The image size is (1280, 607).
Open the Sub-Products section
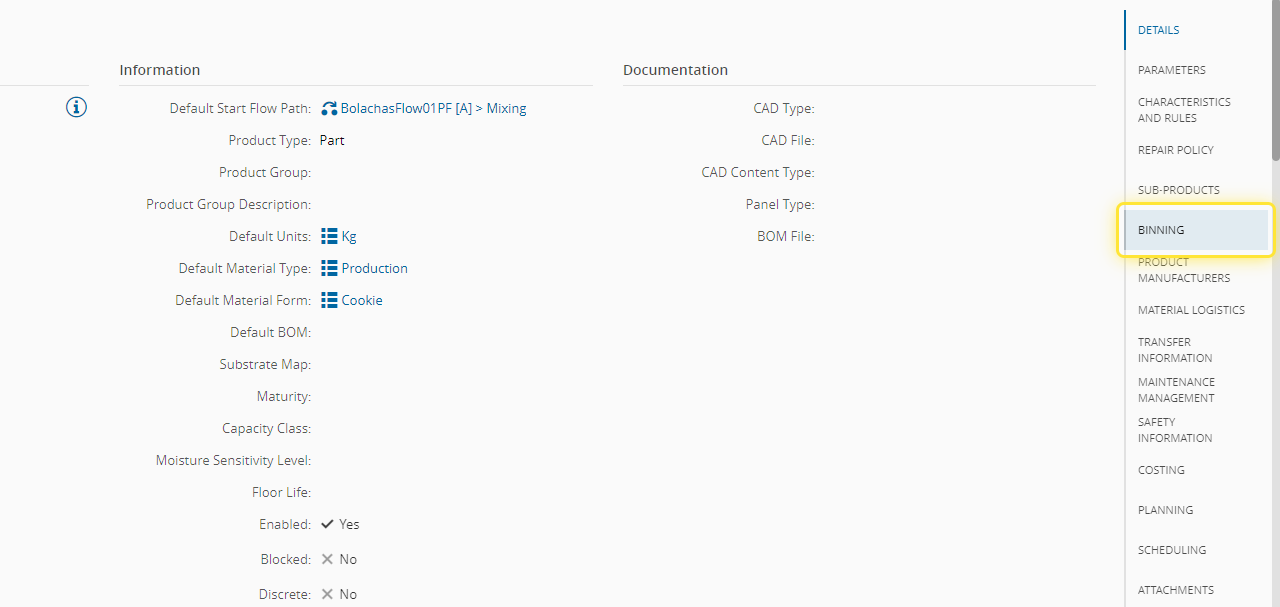(x=1178, y=190)
